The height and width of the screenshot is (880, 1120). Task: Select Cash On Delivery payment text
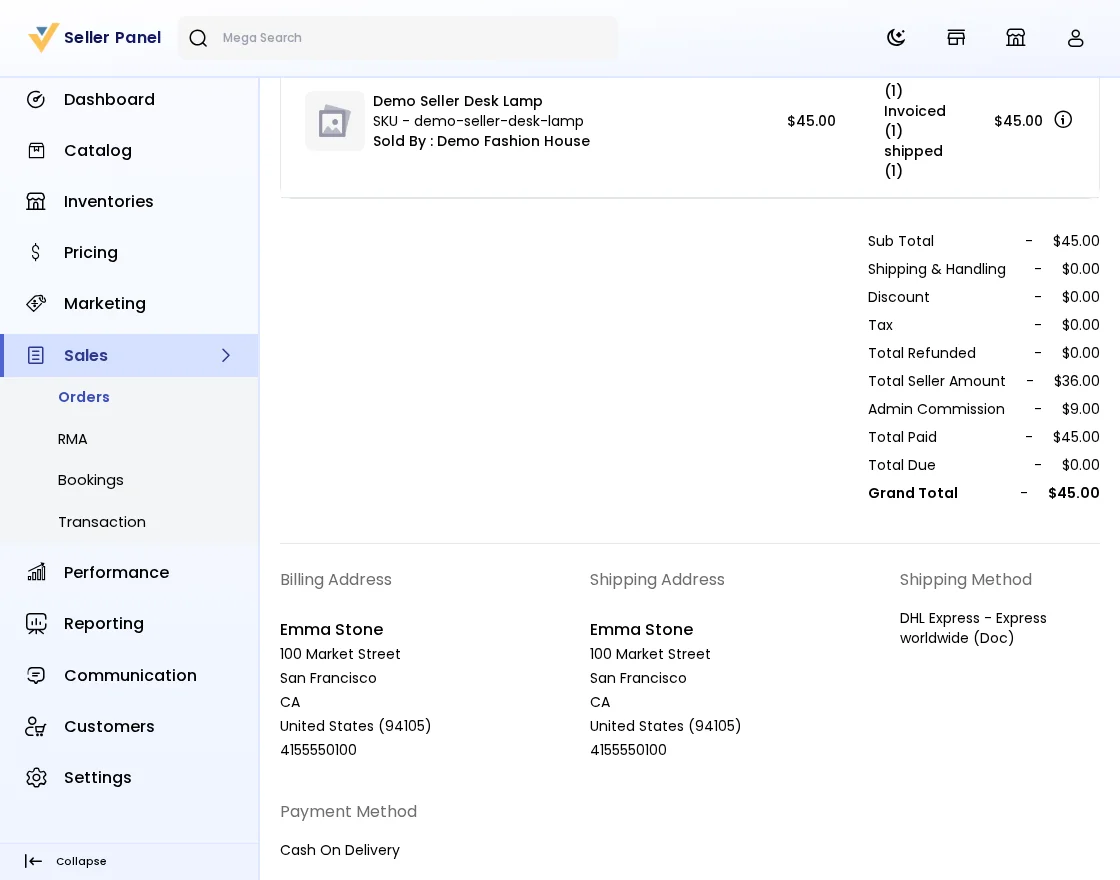tap(340, 850)
